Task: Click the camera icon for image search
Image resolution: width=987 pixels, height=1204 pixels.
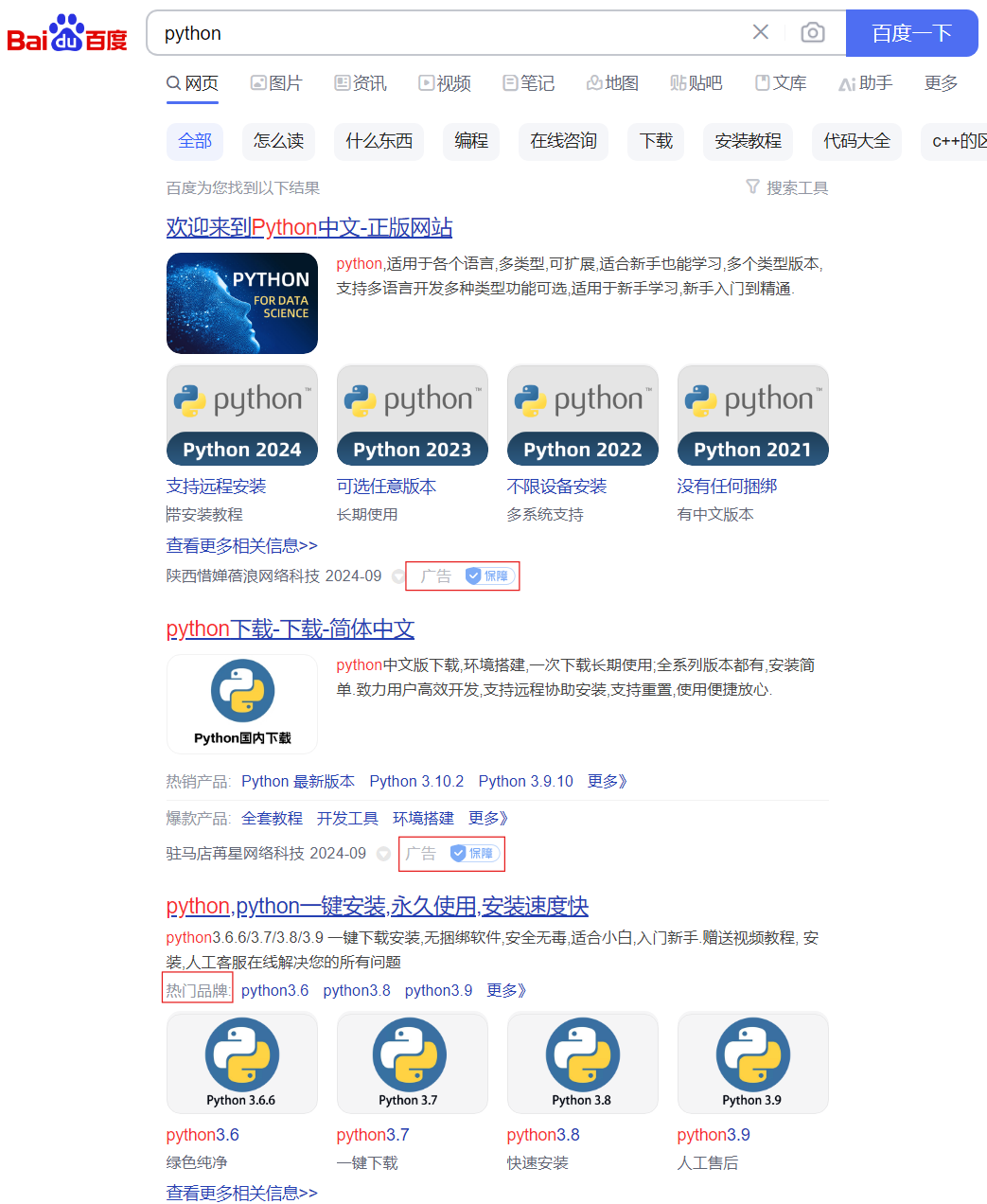Action: tap(812, 32)
